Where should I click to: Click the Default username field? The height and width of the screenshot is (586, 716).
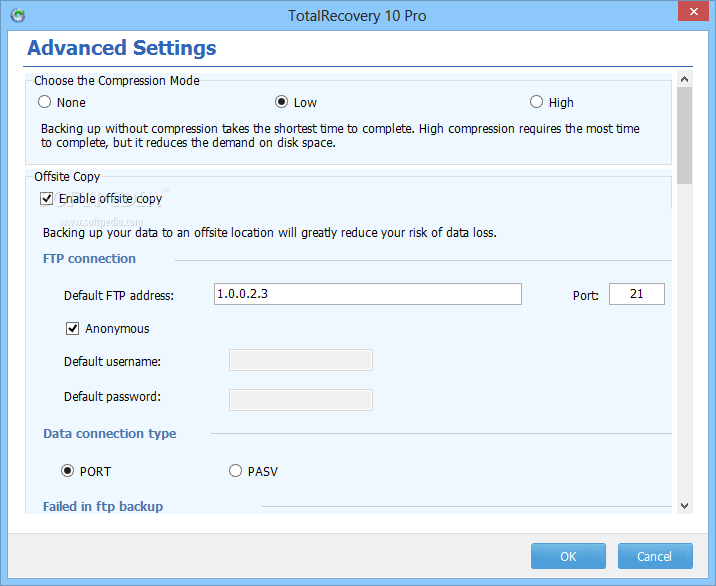[x=300, y=360]
